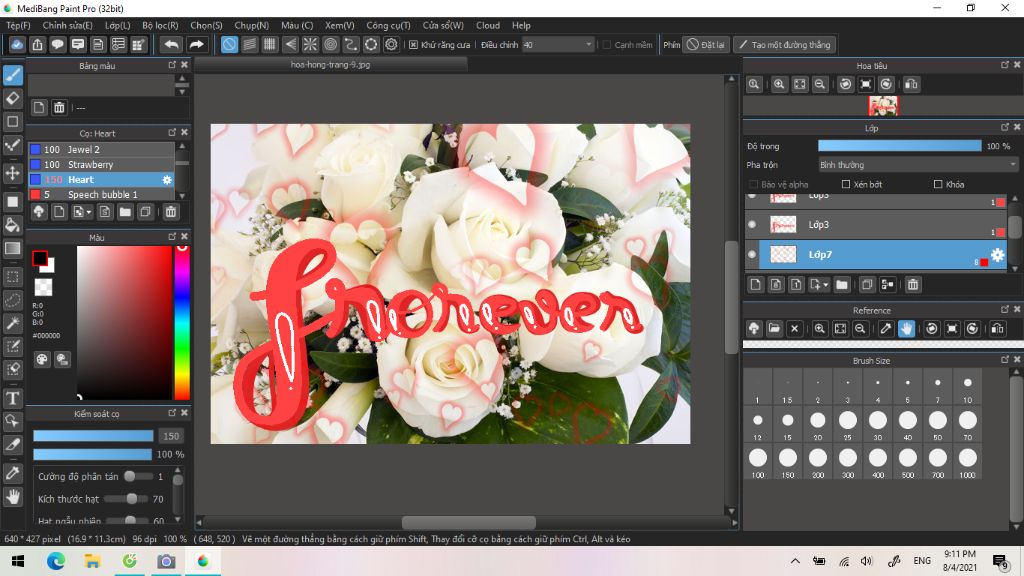Image resolution: width=1024 pixels, height=576 pixels.
Task: Select the transparent color swatch
Action: click(43, 287)
